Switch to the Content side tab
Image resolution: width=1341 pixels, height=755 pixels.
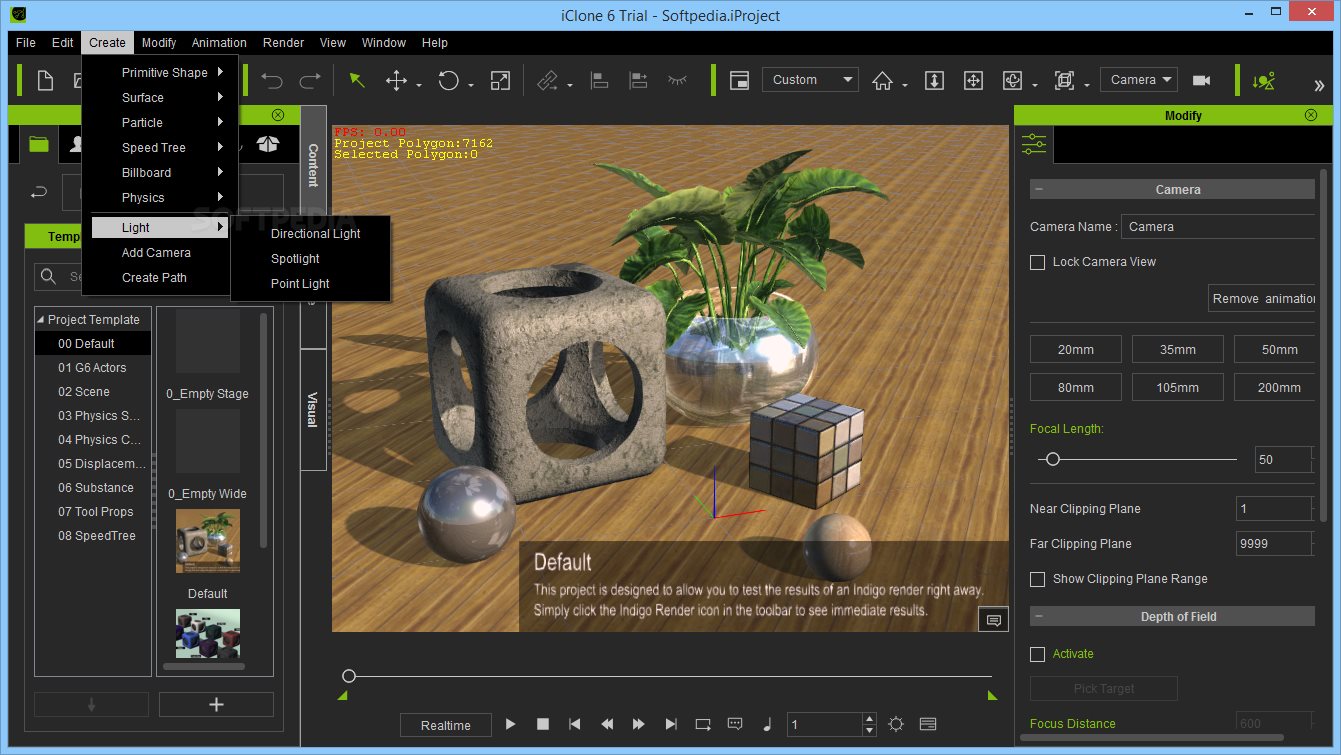(313, 165)
